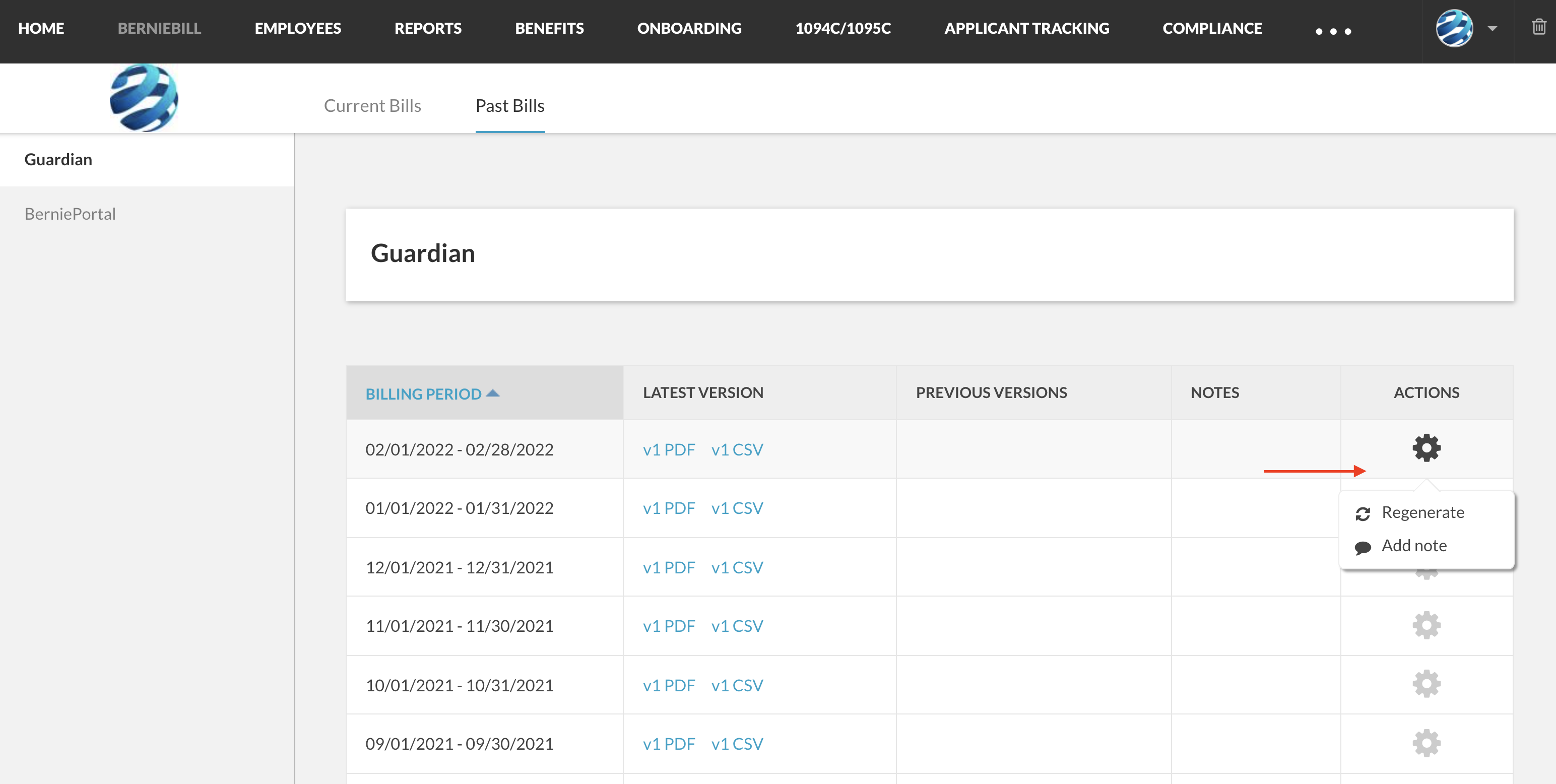Open 1094C/1095C navigation item
The image size is (1556, 784).
point(842,28)
